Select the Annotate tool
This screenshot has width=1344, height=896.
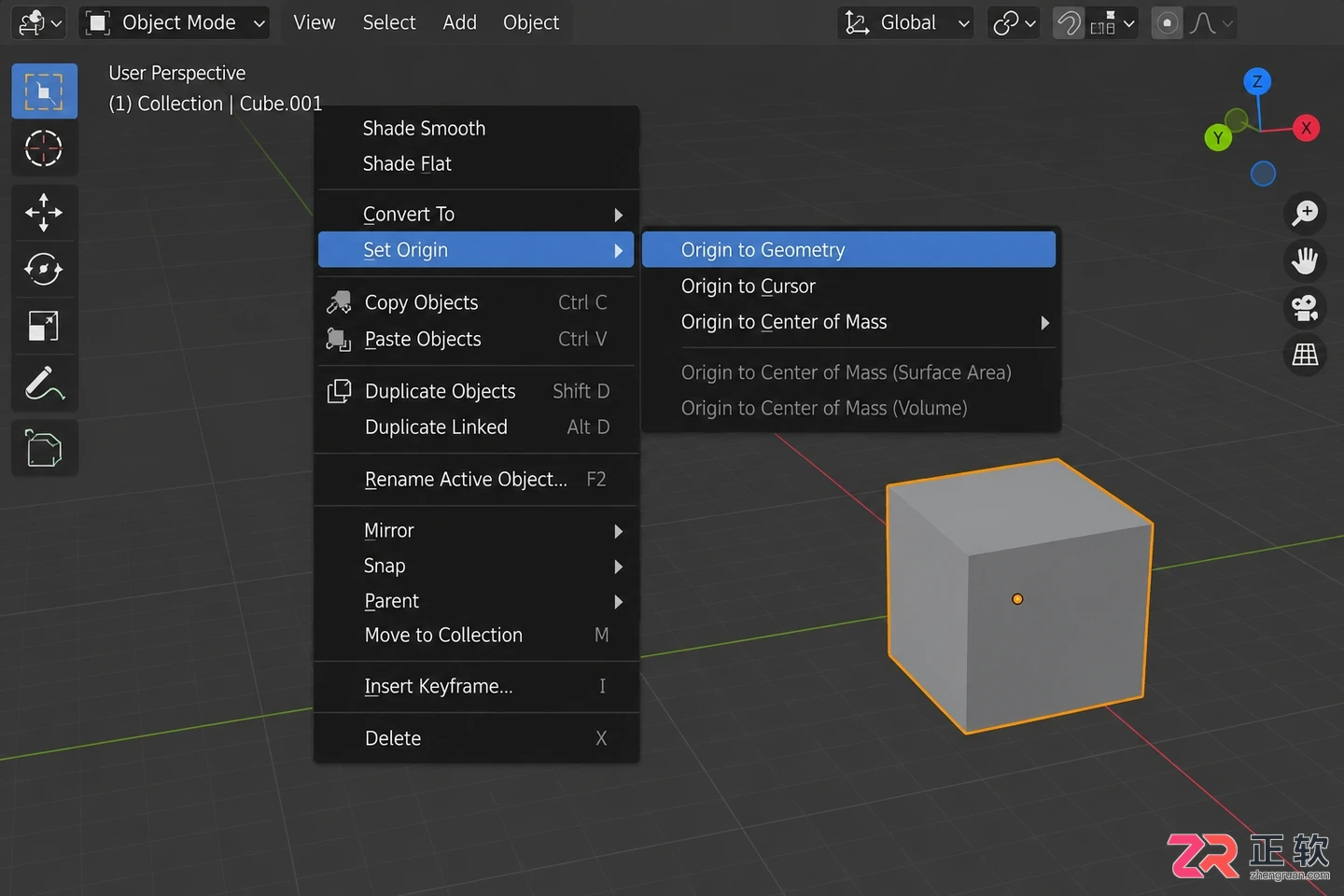pyautogui.click(x=44, y=383)
